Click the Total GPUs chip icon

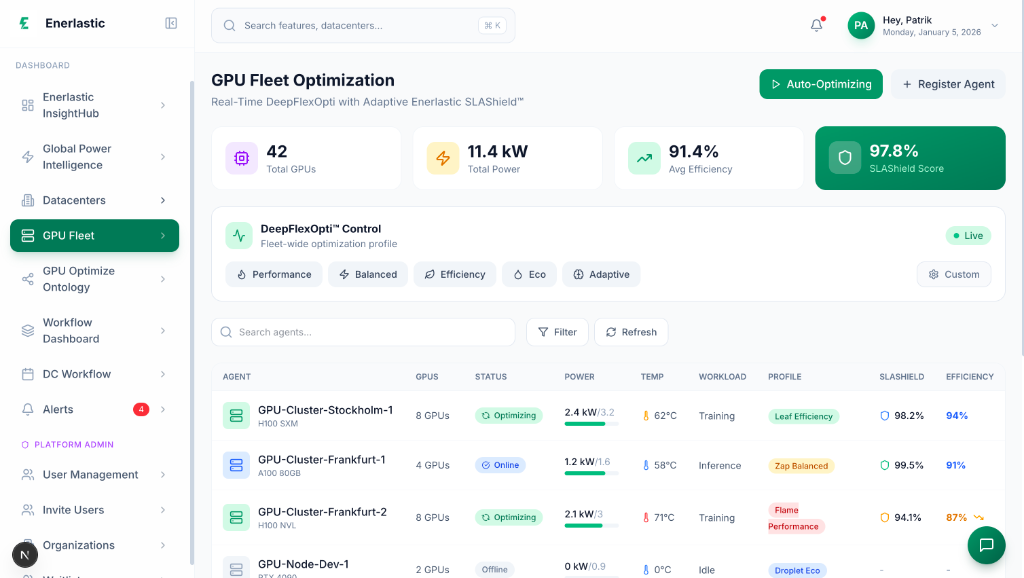(241, 158)
